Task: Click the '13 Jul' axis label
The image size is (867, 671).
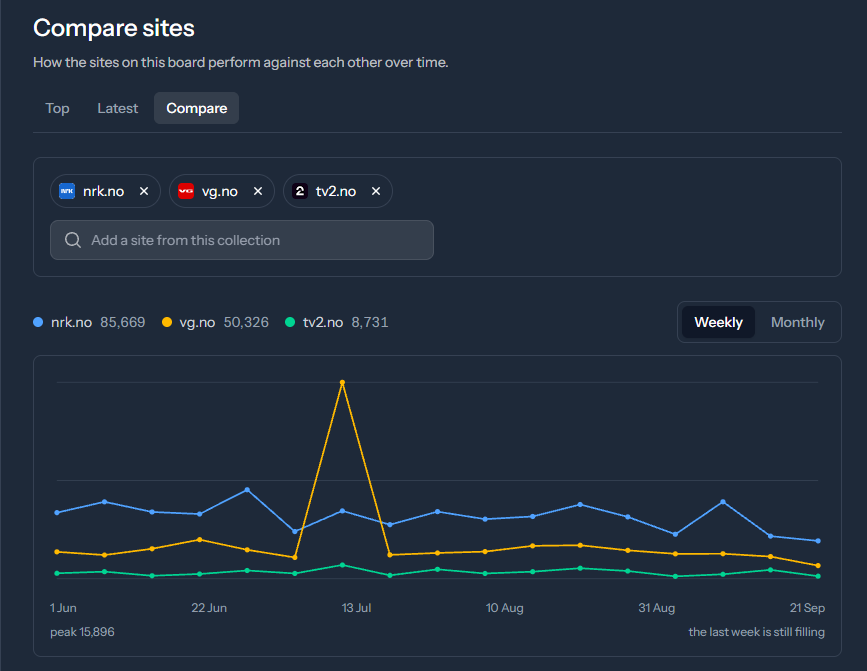Action: [x=356, y=608]
